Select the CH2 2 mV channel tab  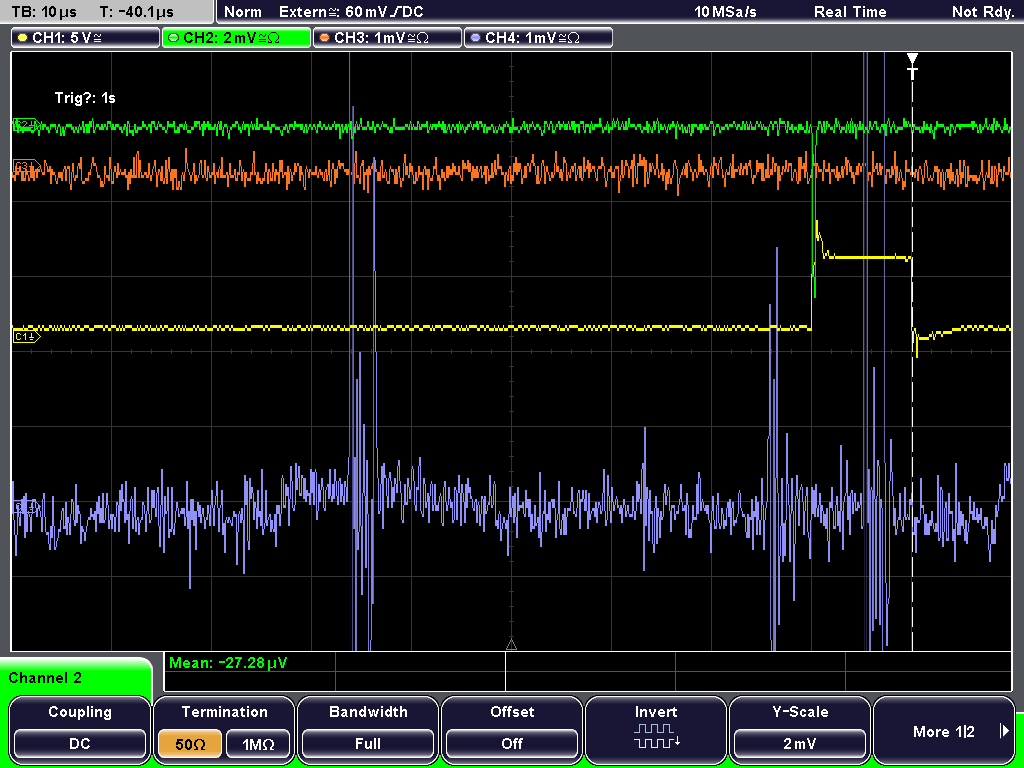pyautogui.click(x=236, y=38)
